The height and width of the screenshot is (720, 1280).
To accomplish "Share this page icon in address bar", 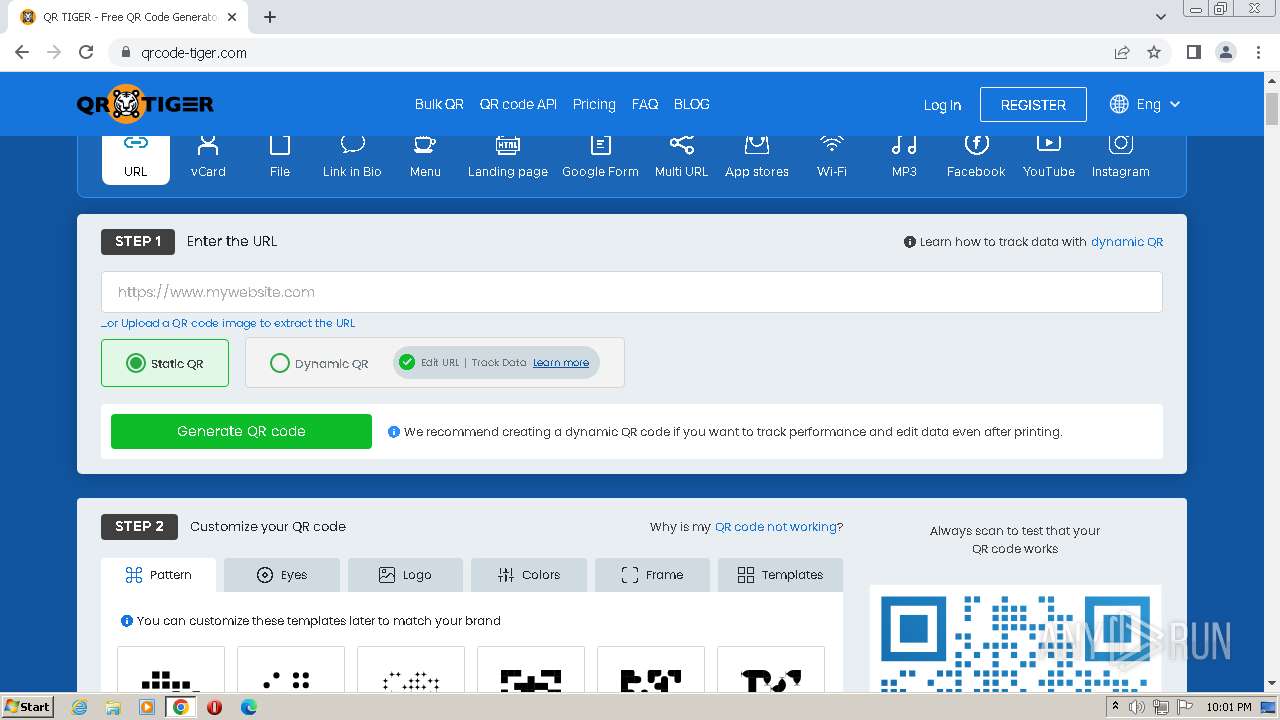I will (x=1122, y=52).
